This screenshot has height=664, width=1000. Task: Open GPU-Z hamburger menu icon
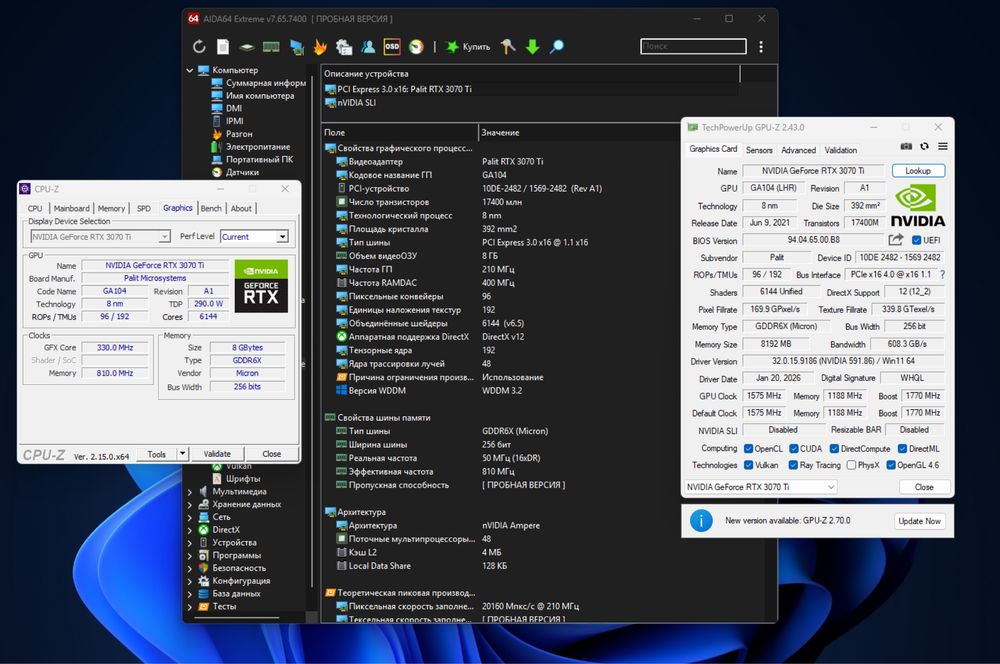[943, 146]
